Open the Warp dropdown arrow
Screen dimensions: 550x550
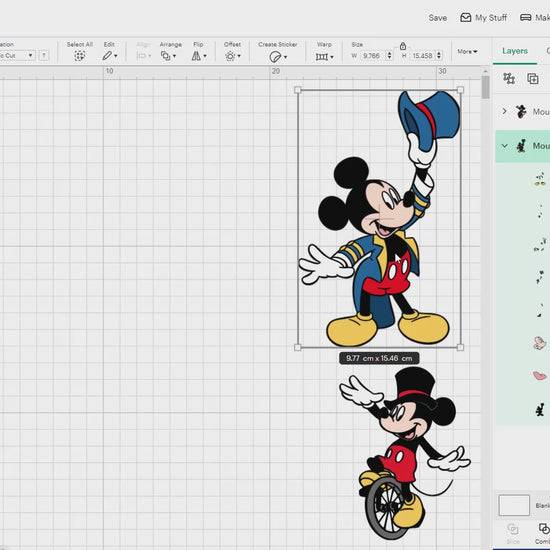click(x=332, y=57)
